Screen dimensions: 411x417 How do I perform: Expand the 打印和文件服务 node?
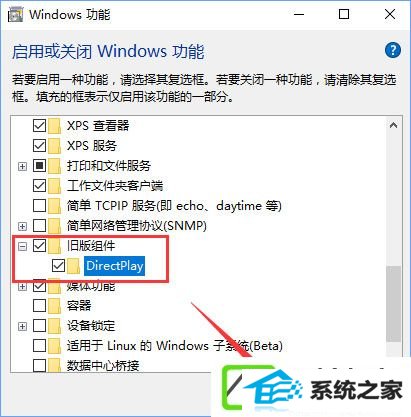[22, 166]
